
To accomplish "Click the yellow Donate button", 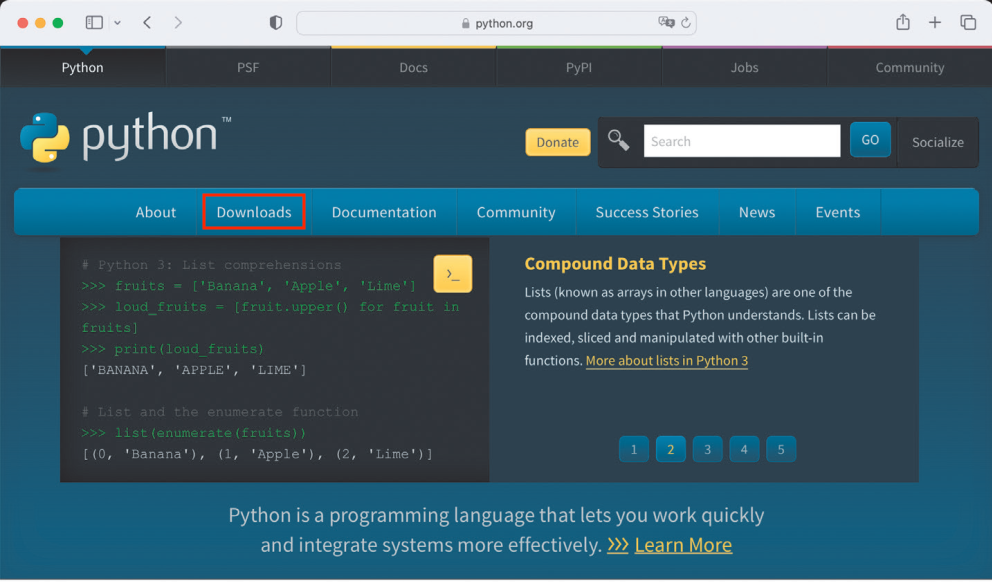I will pyautogui.click(x=557, y=142).
